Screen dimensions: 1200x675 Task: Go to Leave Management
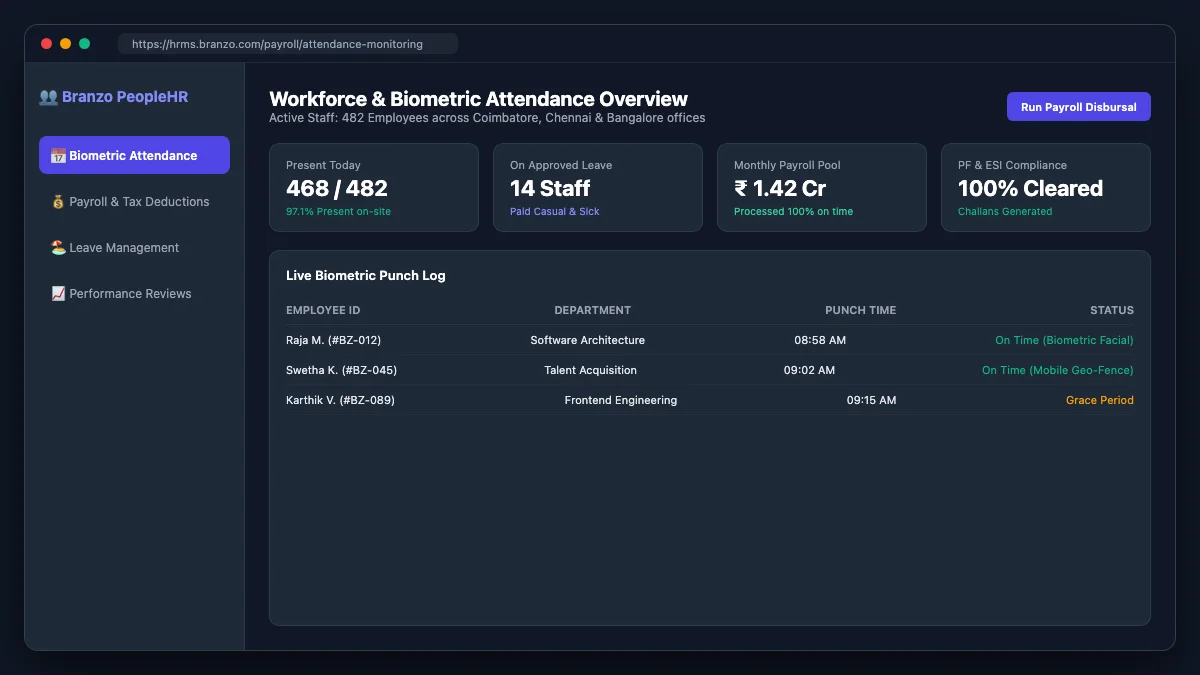pos(134,247)
